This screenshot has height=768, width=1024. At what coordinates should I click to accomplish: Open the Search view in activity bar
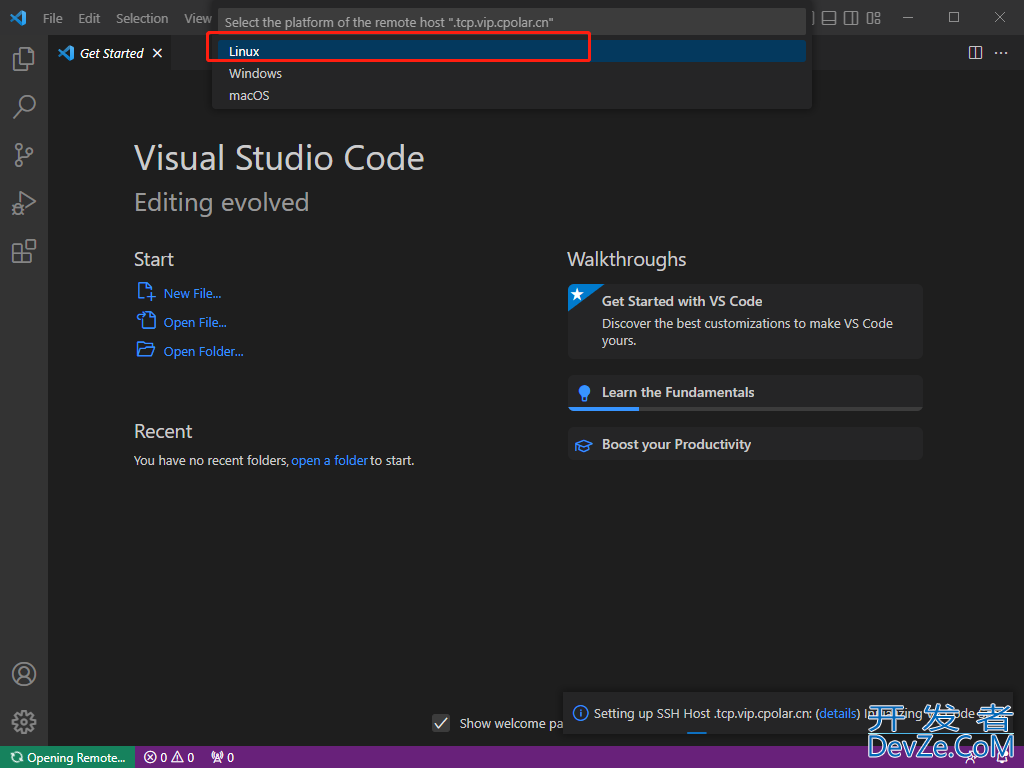coord(24,107)
